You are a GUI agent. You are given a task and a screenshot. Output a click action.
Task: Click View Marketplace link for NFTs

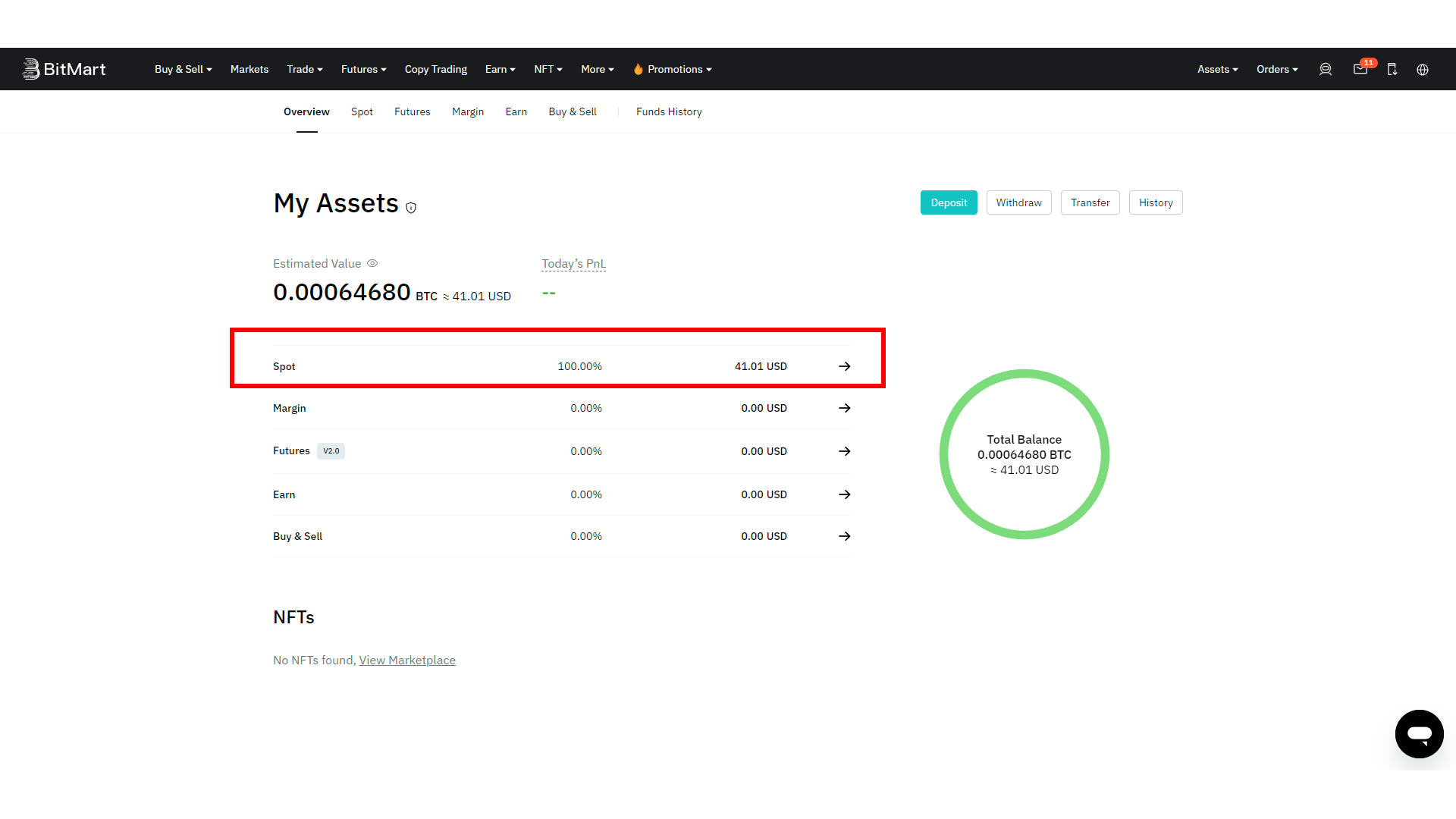pyautogui.click(x=407, y=660)
